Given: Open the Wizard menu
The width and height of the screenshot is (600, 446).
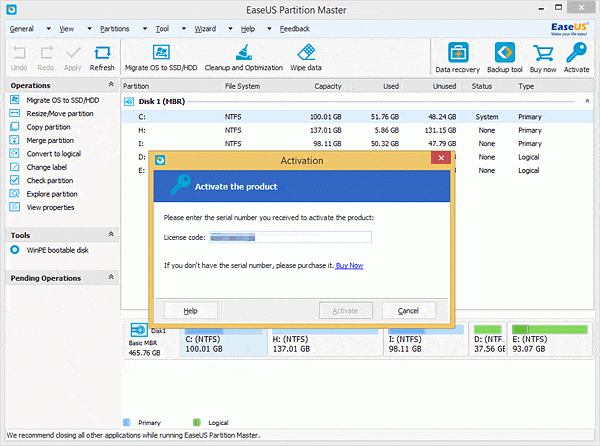Looking at the screenshot, I should click(x=205, y=29).
